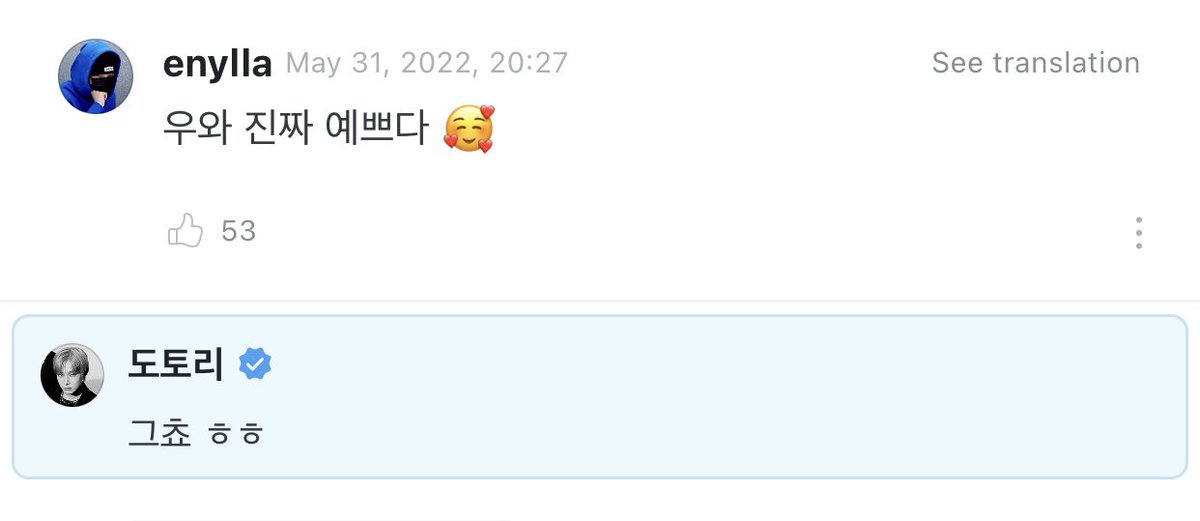Click blank space beside the 53 likes
Screen dimensions: 1200x521
pyautogui.click(x=680, y=232)
